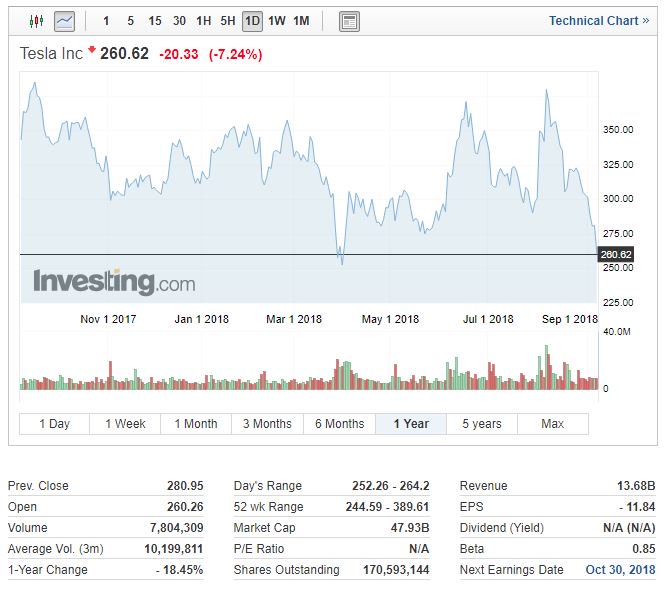The image size is (670, 596).
Task: Click the 350.00 price axis label
Action: point(618,129)
